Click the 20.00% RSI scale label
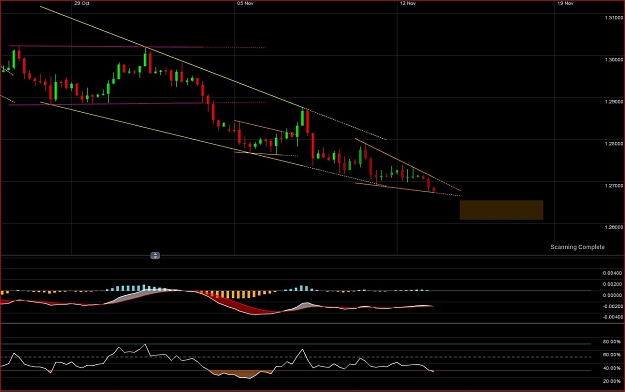The height and width of the screenshot is (392, 625). (612, 381)
